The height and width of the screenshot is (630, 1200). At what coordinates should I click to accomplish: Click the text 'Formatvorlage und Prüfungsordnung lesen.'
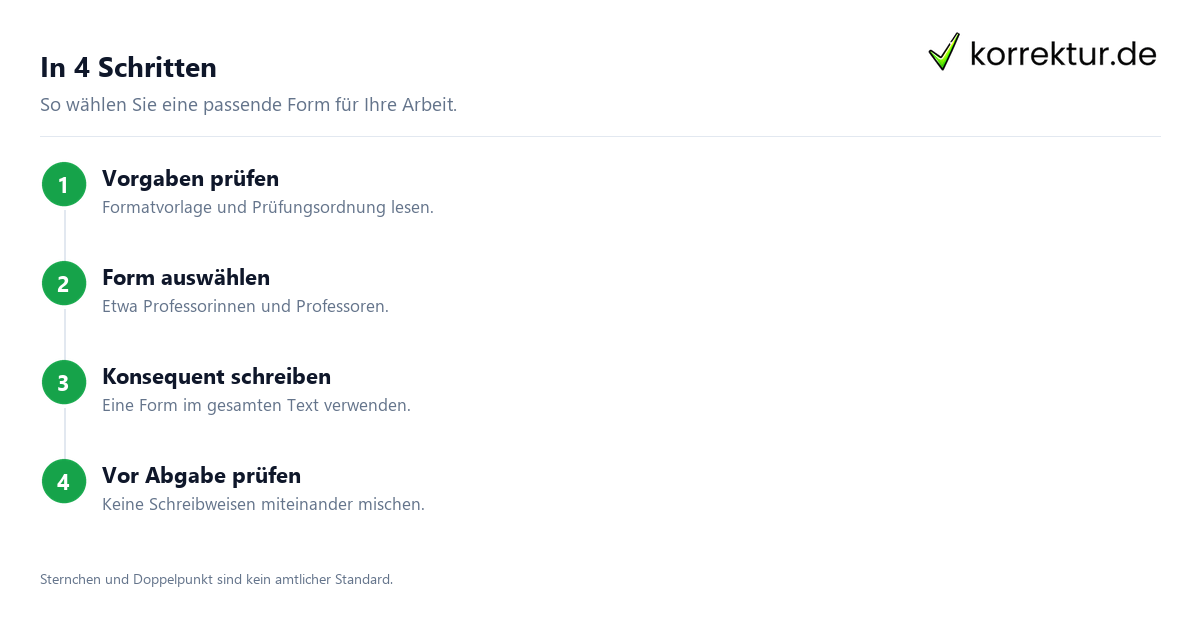click(x=268, y=207)
